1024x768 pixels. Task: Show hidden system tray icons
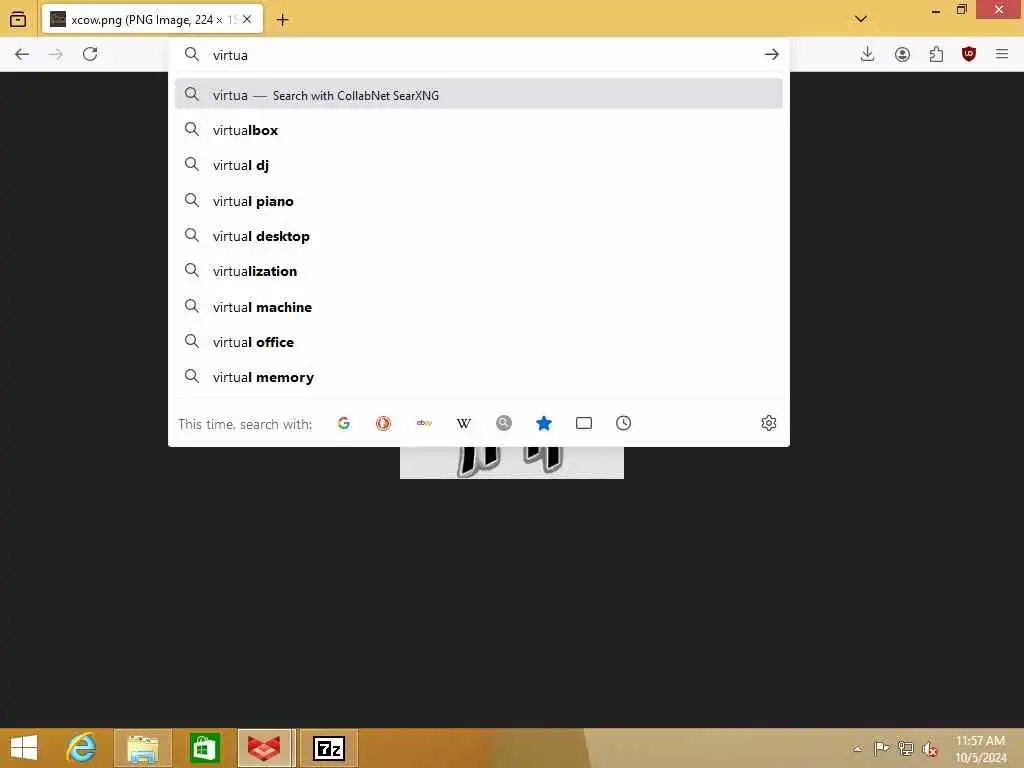point(857,748)
